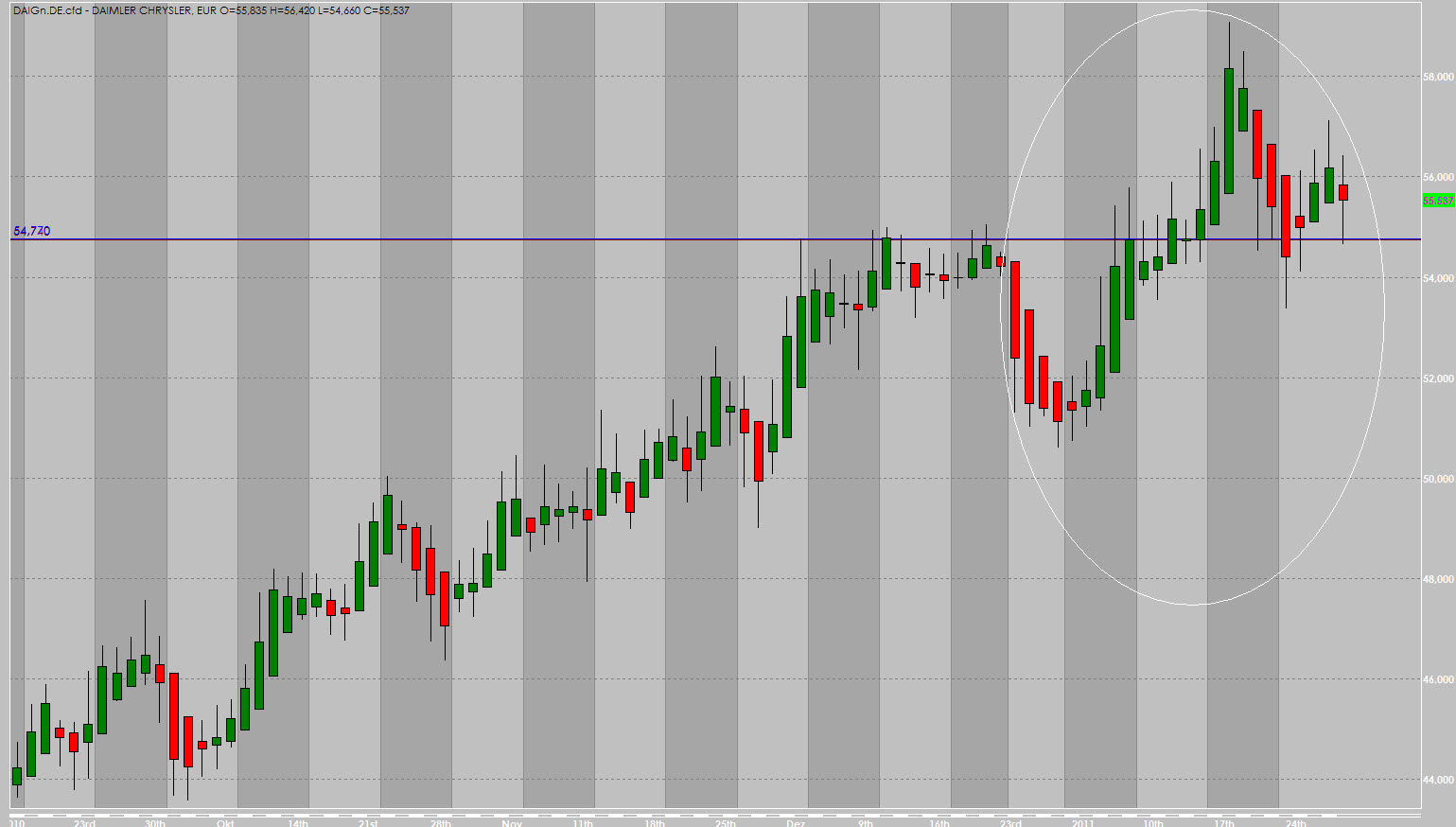Click the Nov label on the date axis

[x=512, y=822]
